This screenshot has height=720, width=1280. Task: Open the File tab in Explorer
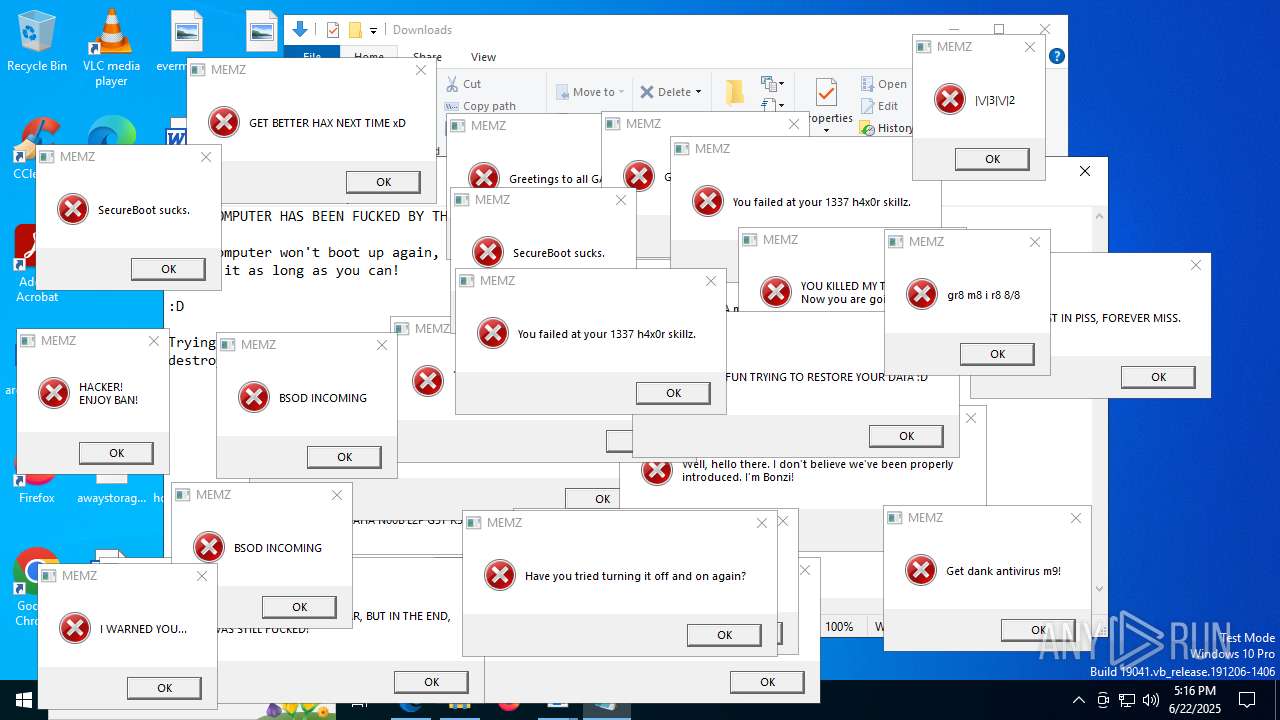click(312, 57)
